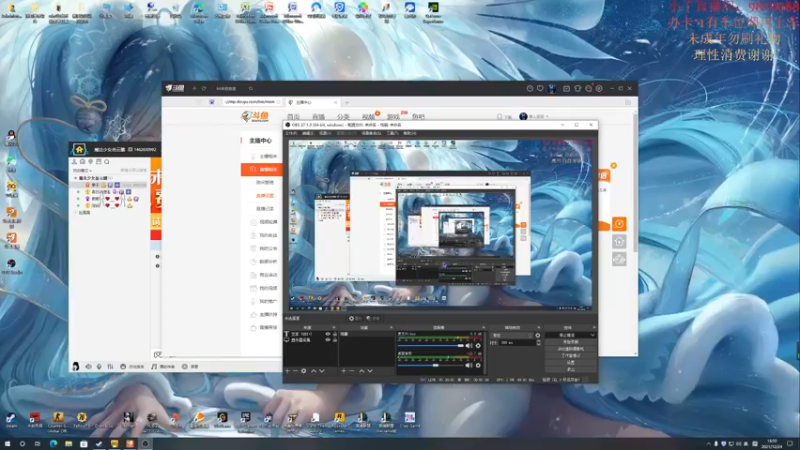Move scene up arrow in OBS Scenes panel
The width and height of the screenshot is (800, 450).
(x=362, y=371)
